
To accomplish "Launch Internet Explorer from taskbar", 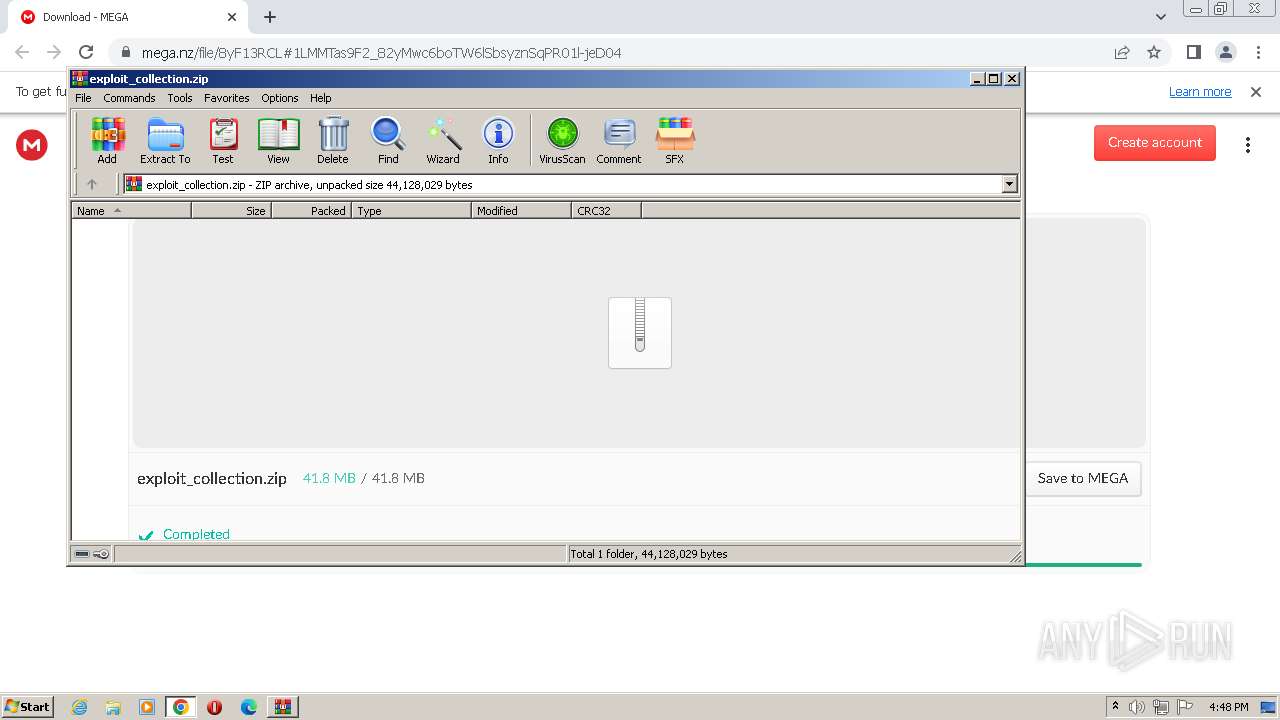I will point(79,707).
